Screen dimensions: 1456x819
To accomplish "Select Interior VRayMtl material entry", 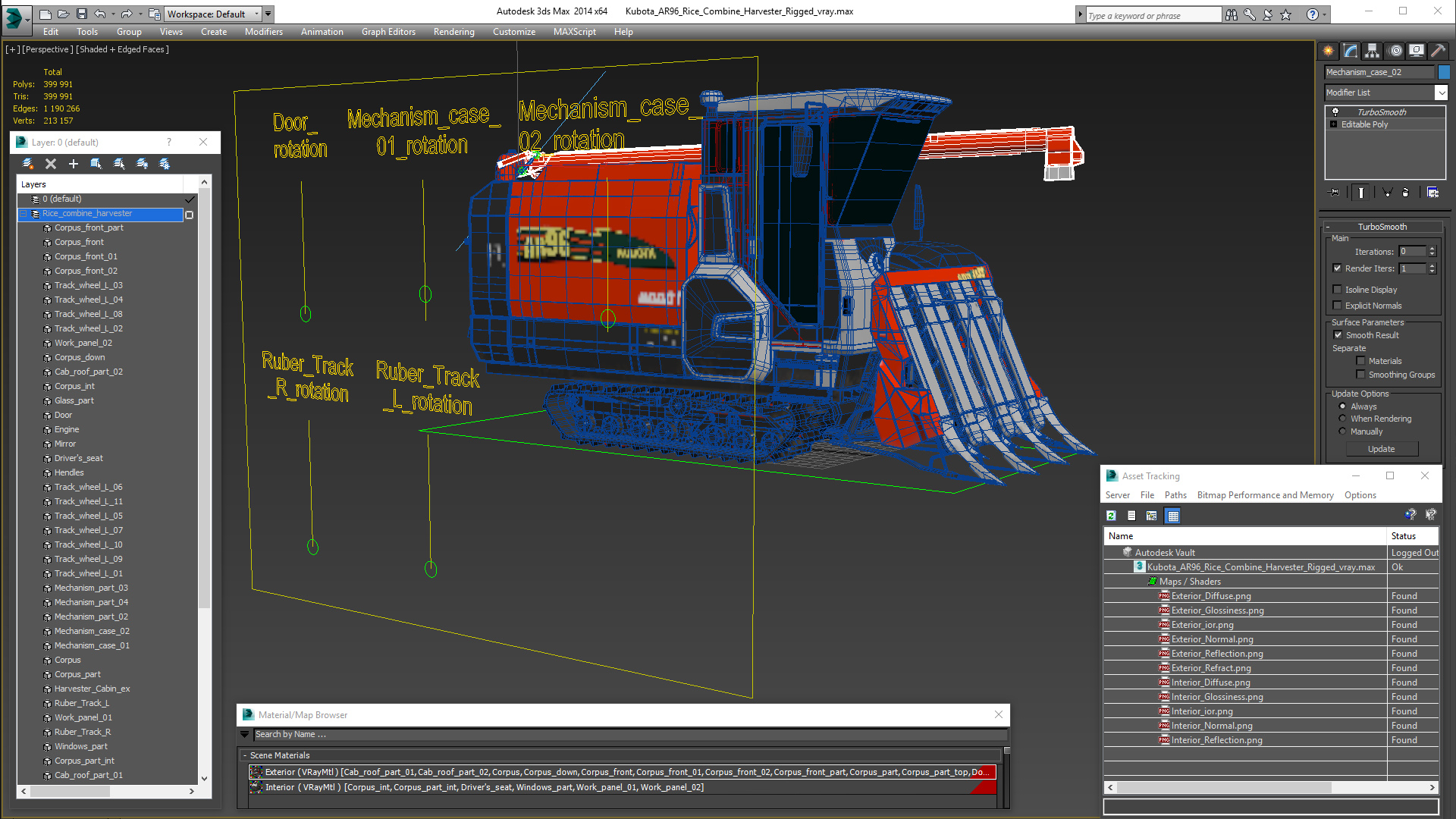I will click(622, 787).
